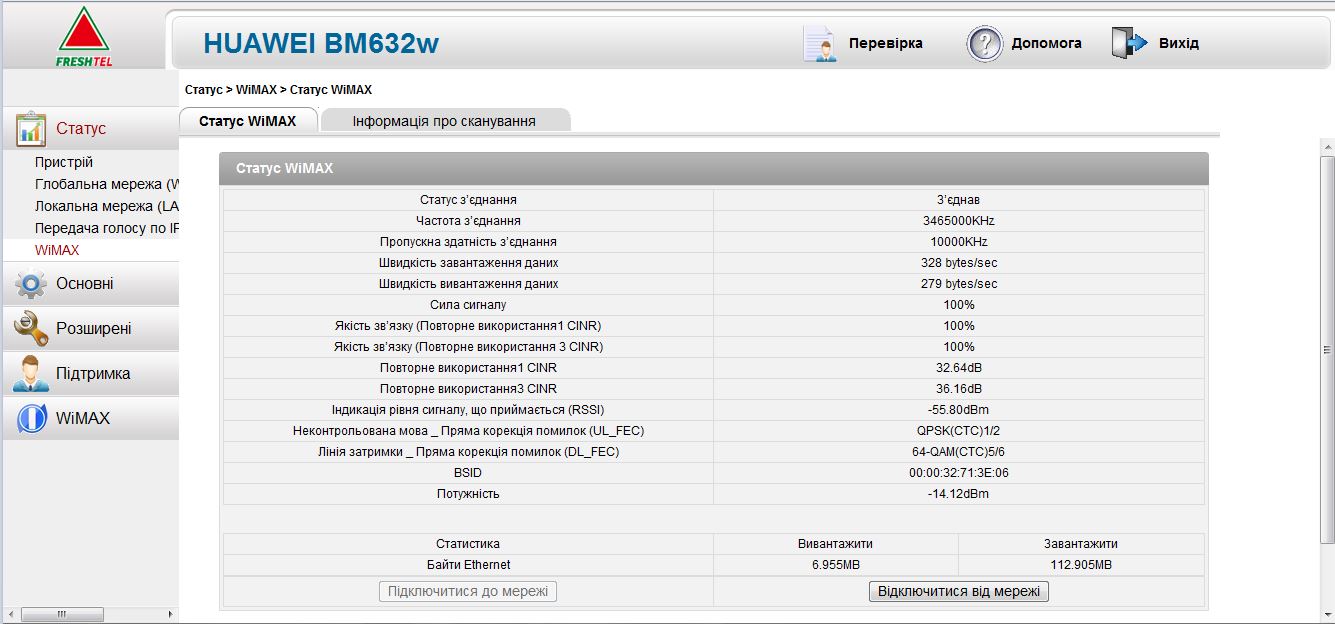The height and width of the screenshot is (624, 1335).
Task: Open Локальна мережа sidebar item
Action: (x=106, y=206)
